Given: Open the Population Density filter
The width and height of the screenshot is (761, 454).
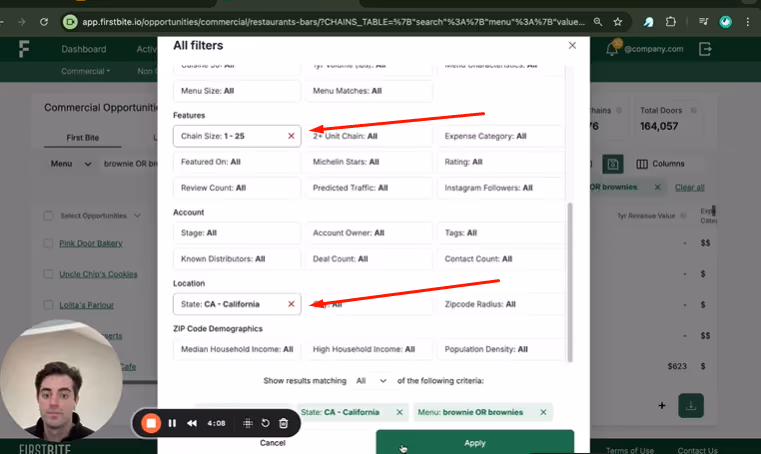Looking at the screenshot, I should click(x=501, y=349).
